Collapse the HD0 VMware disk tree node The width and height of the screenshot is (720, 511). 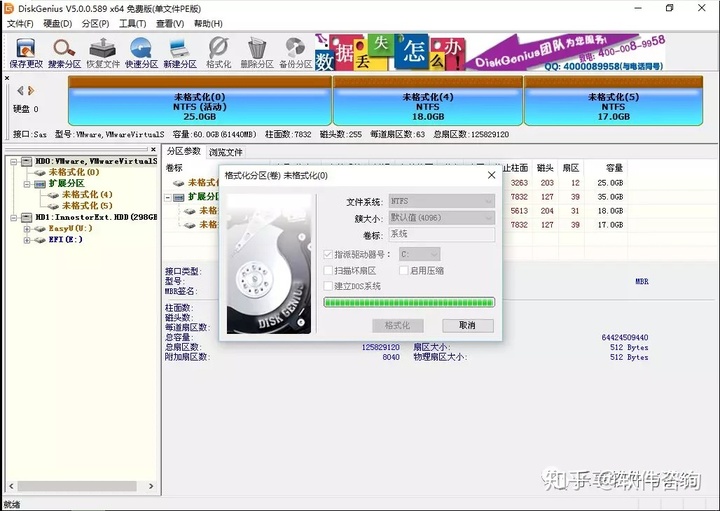14,162
